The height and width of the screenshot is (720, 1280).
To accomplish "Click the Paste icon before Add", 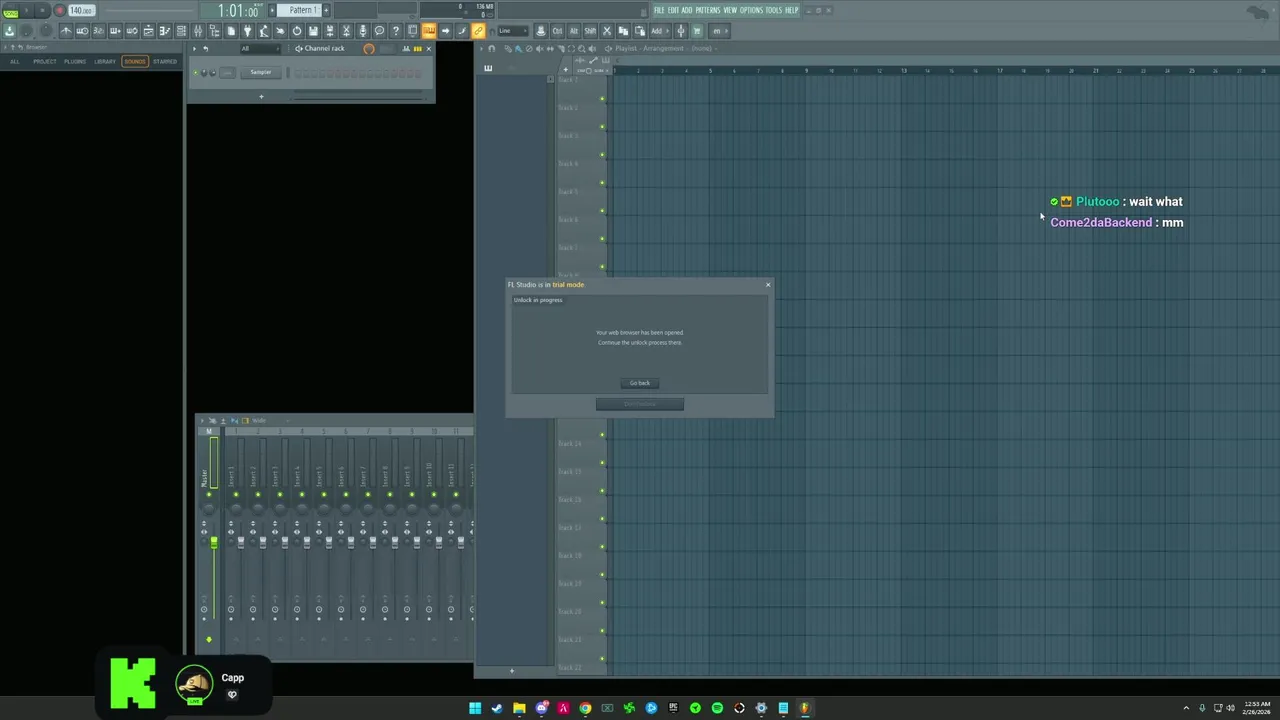I will coord(640,31).
